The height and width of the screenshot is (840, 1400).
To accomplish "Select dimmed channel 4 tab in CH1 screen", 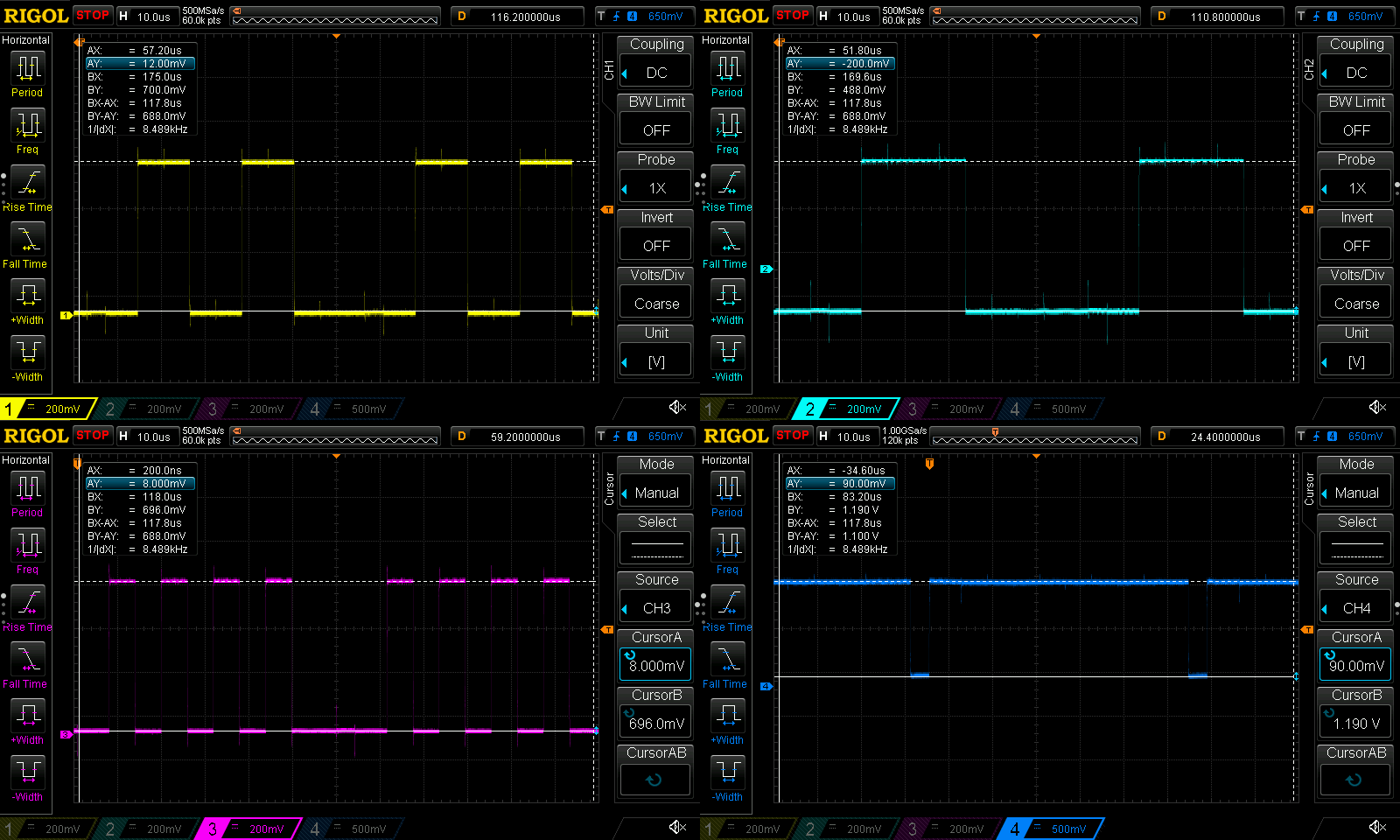I will pyautogui.click(x=353, y=409).
